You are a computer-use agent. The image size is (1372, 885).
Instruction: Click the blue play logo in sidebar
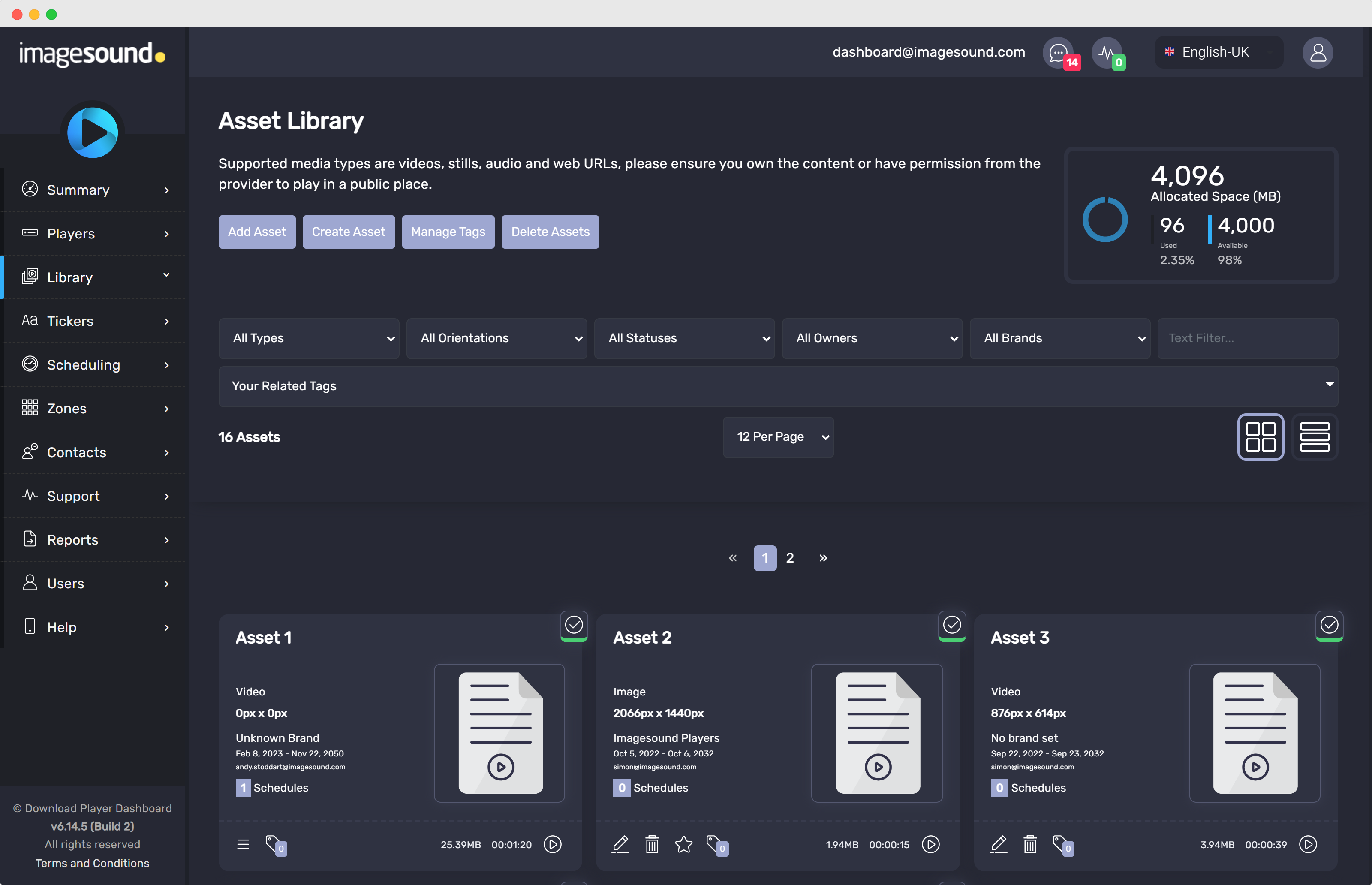[93, 133]
